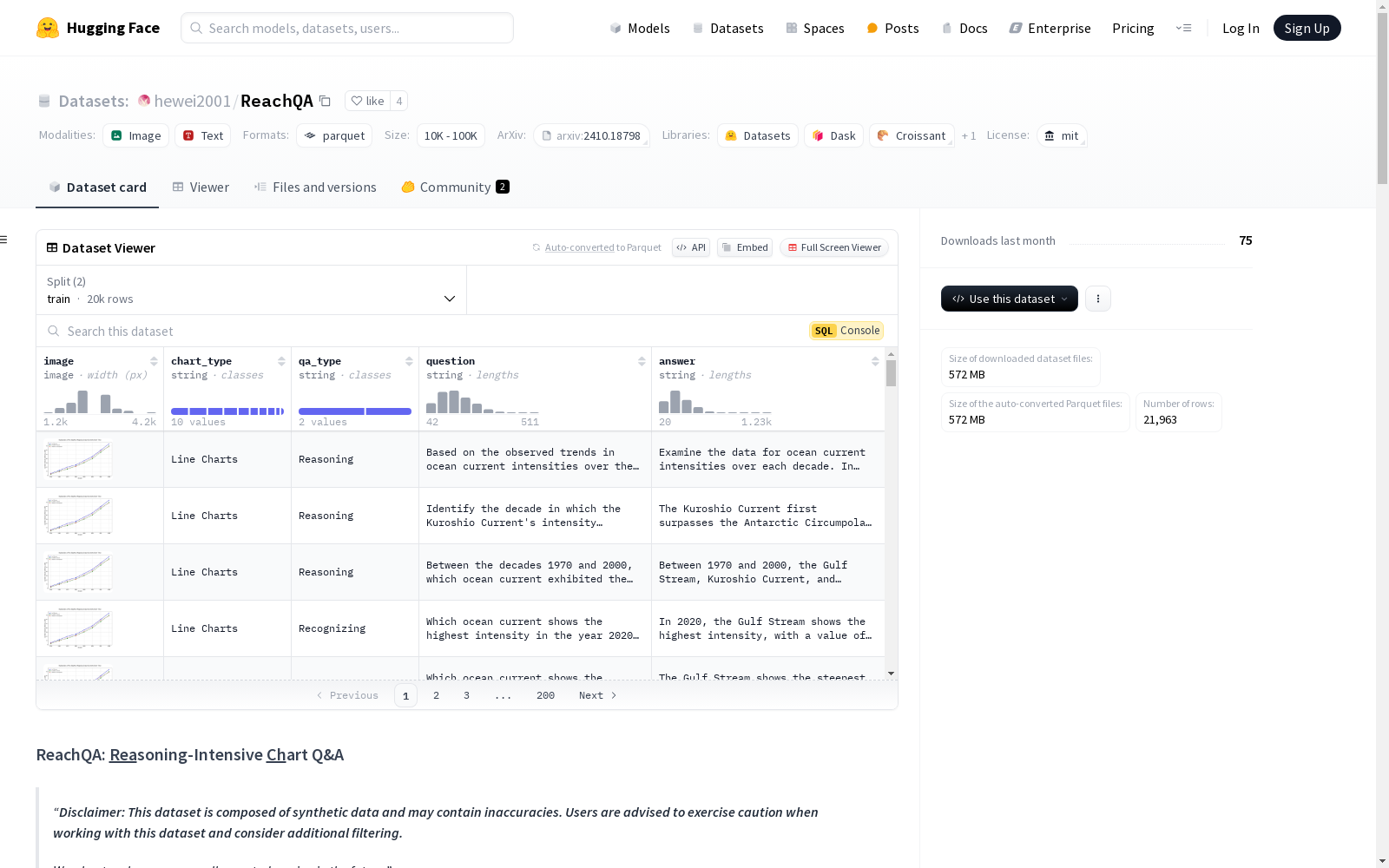Click the table scroll down arrow
This screenshot has width=1389, height=868.
891,674
